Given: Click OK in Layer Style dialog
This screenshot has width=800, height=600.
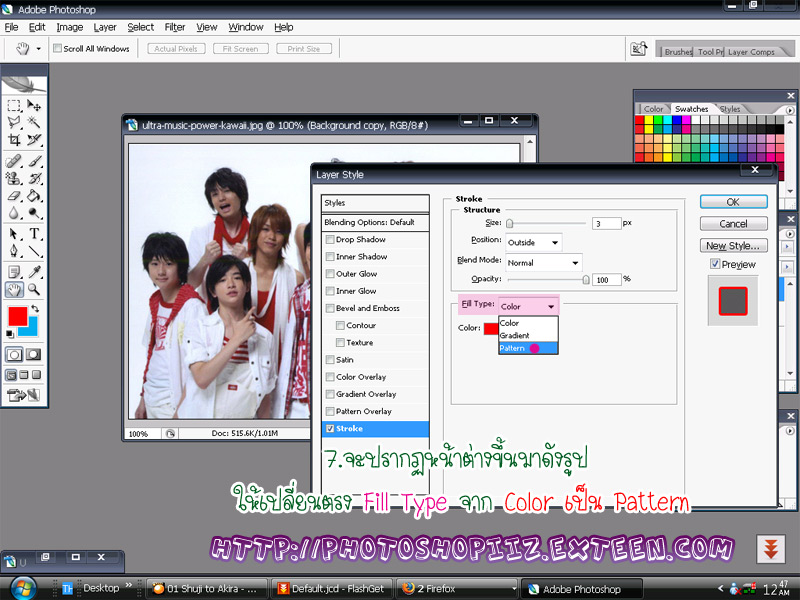Looking at the screenshot, I should (x=732, y=202).
